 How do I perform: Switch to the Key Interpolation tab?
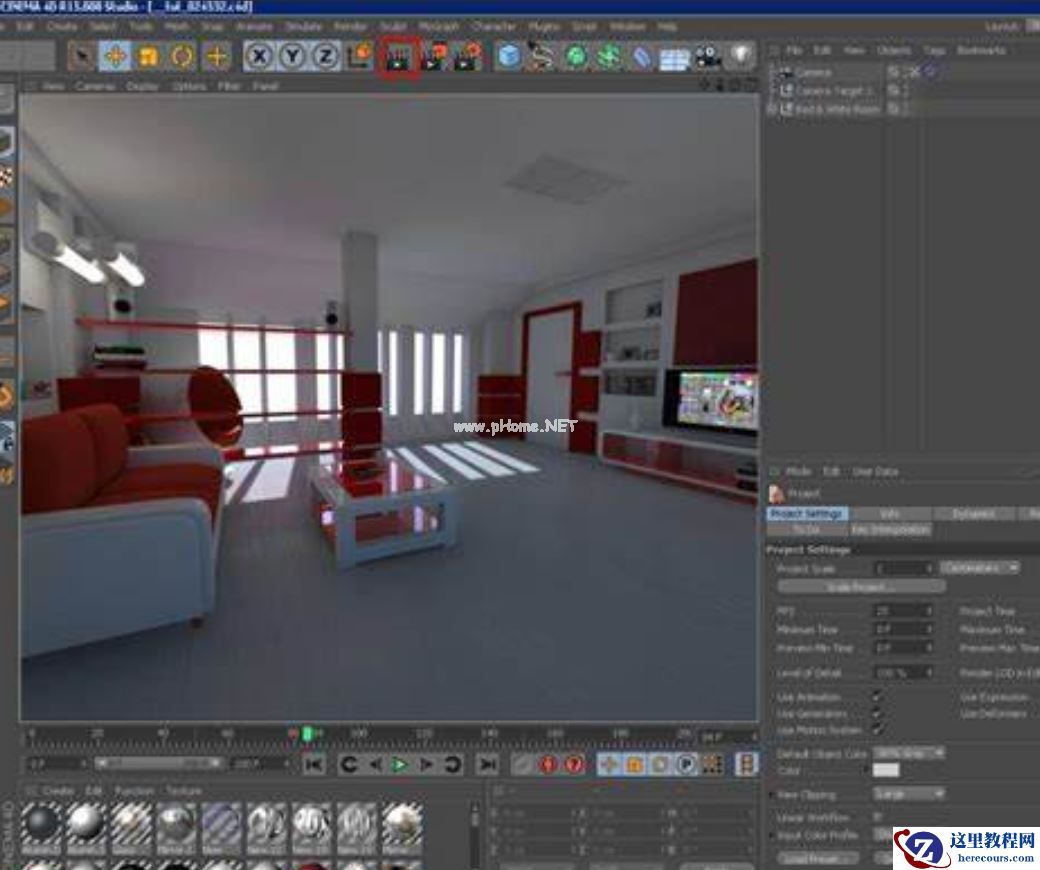point(890,530)
